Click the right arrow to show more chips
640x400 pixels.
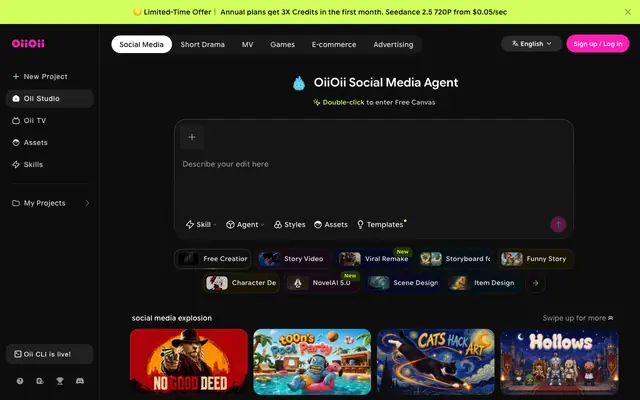535,283
